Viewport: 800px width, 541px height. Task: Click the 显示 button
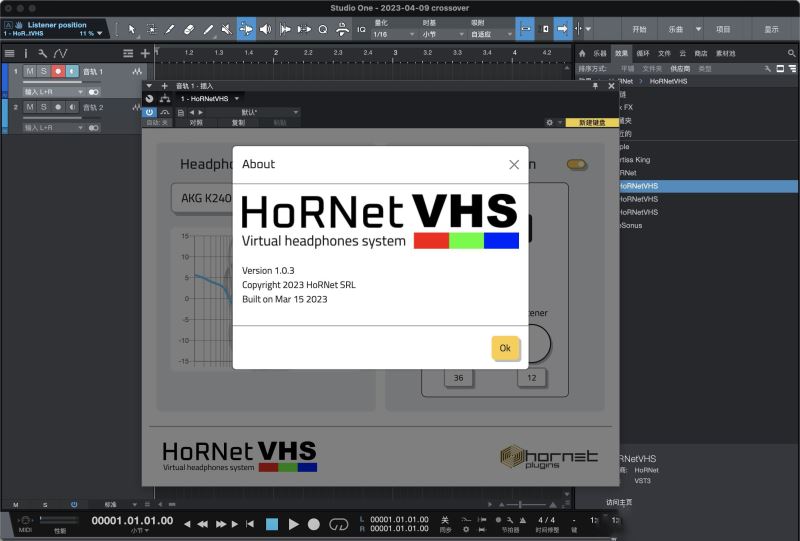click(771, 29)
